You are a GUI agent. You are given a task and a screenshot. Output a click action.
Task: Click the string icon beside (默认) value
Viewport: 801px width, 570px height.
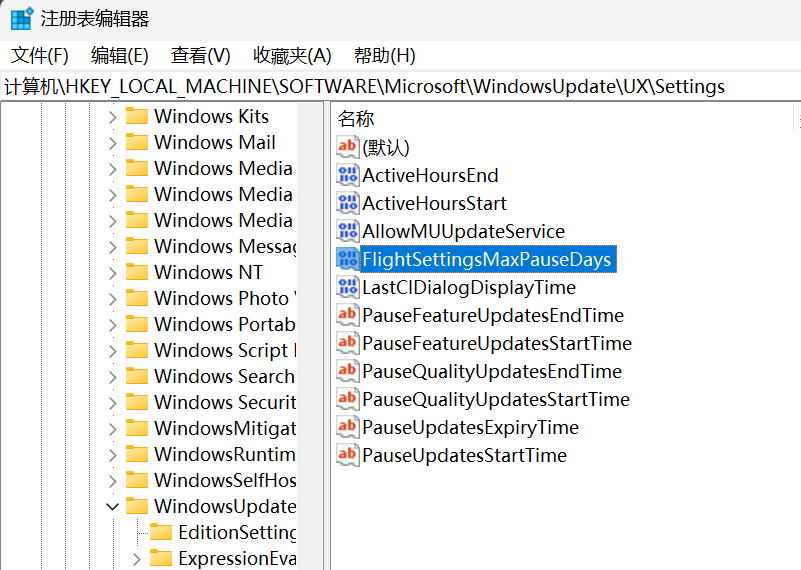pyautogui.click(x=347, y=147)
